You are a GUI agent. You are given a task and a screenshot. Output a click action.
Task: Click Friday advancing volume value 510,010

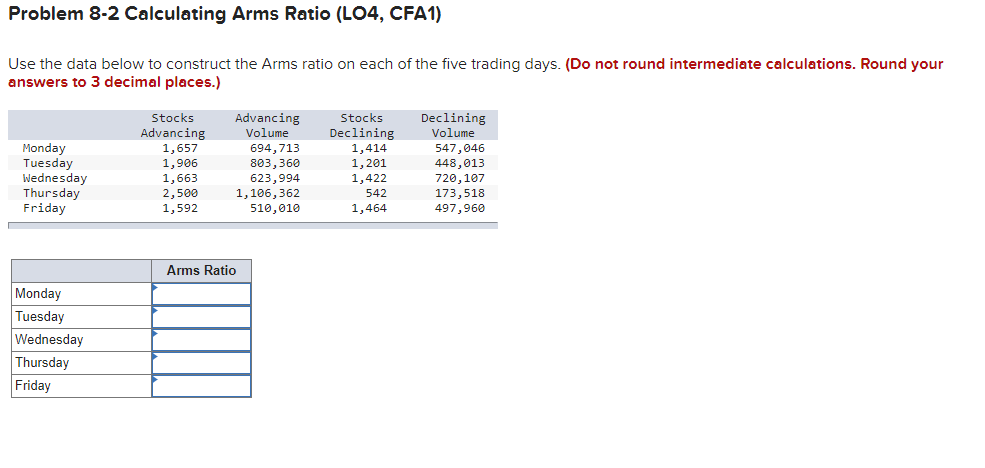click(275, 209)
